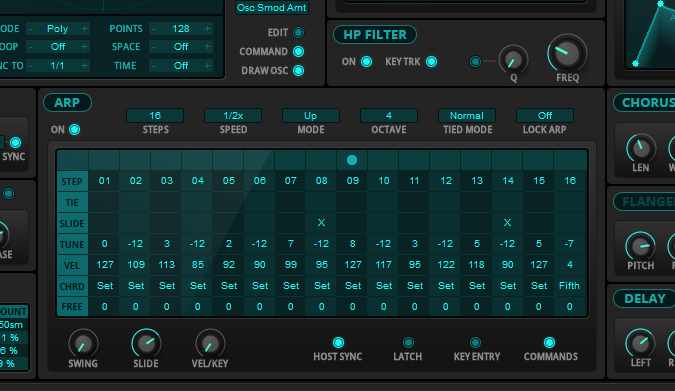Click the TUNE row label

(x=72, y=245)
